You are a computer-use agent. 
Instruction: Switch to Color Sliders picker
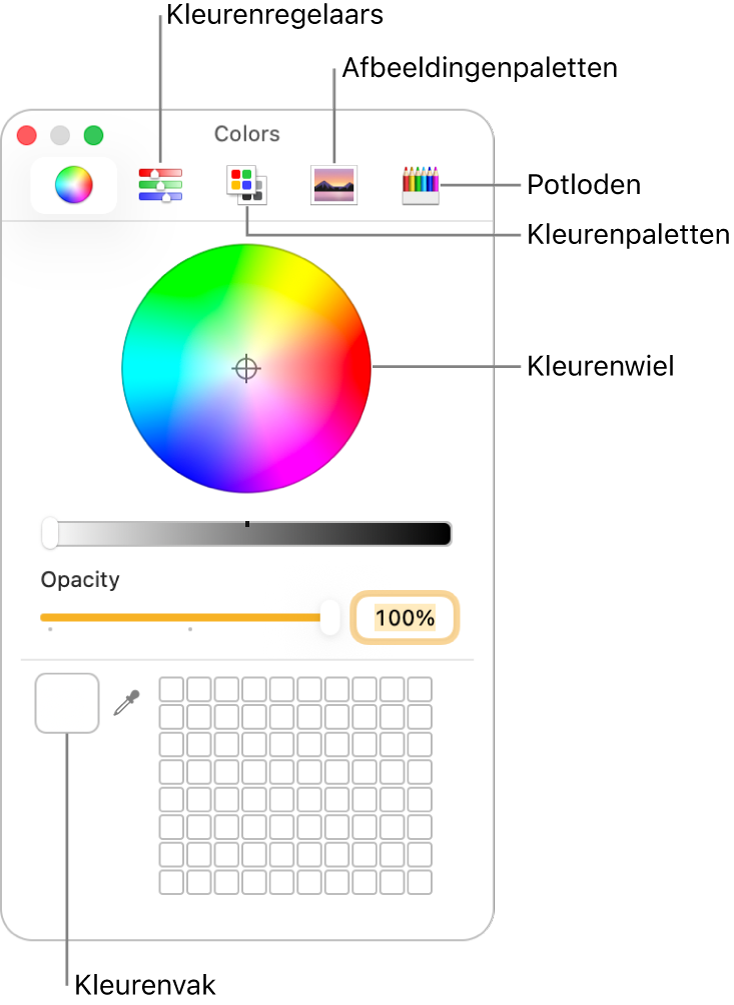coord(160,185)
